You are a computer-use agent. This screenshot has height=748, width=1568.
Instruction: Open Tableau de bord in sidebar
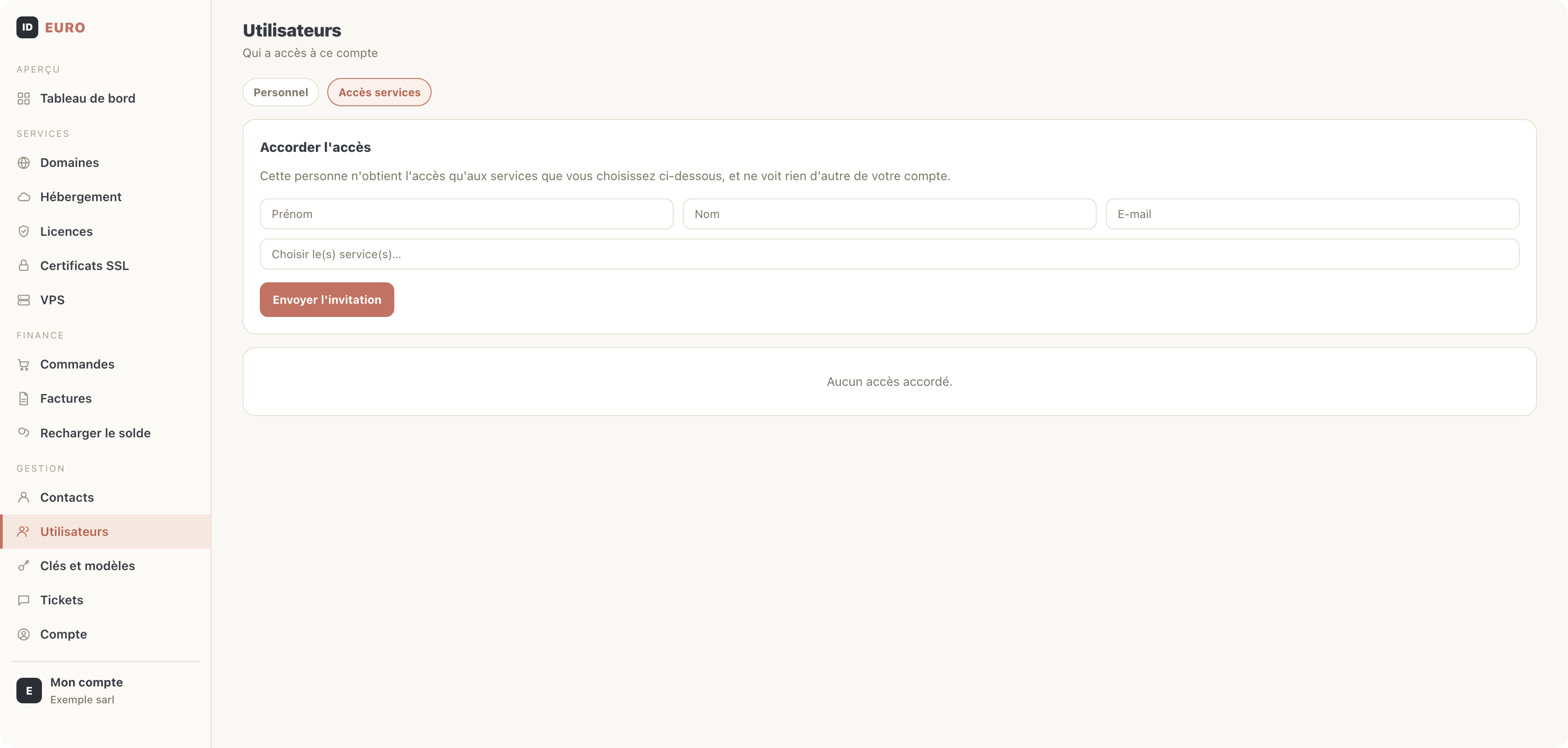pos(88,99)
